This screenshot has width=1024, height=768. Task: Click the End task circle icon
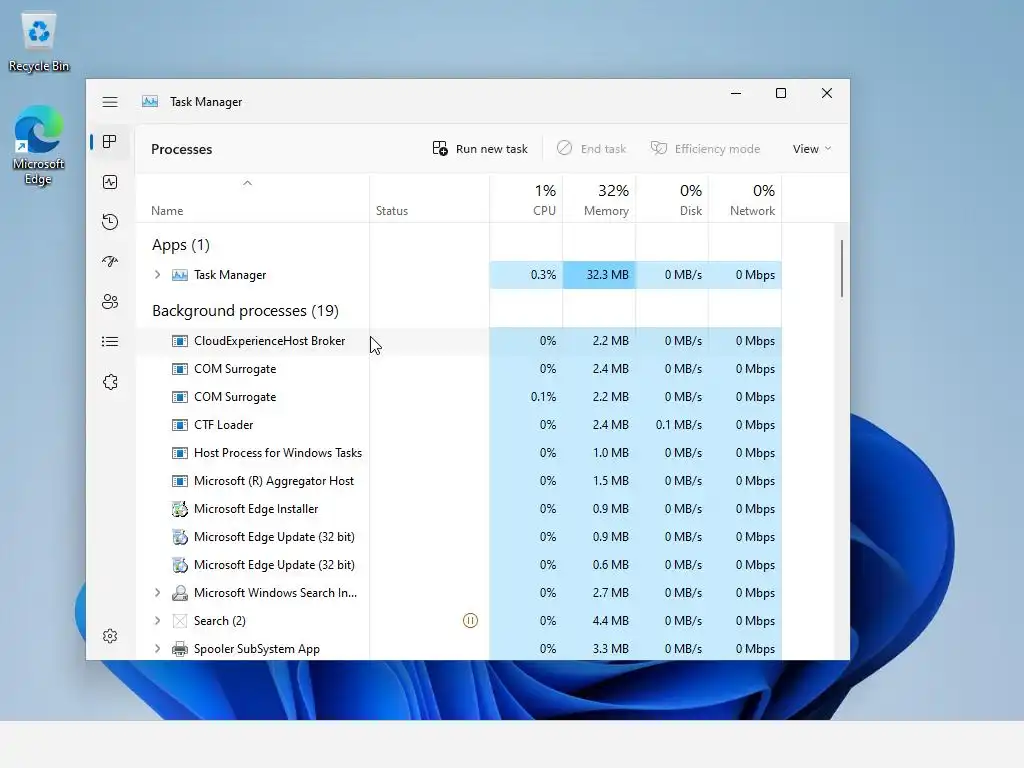(x=564, y=148)
